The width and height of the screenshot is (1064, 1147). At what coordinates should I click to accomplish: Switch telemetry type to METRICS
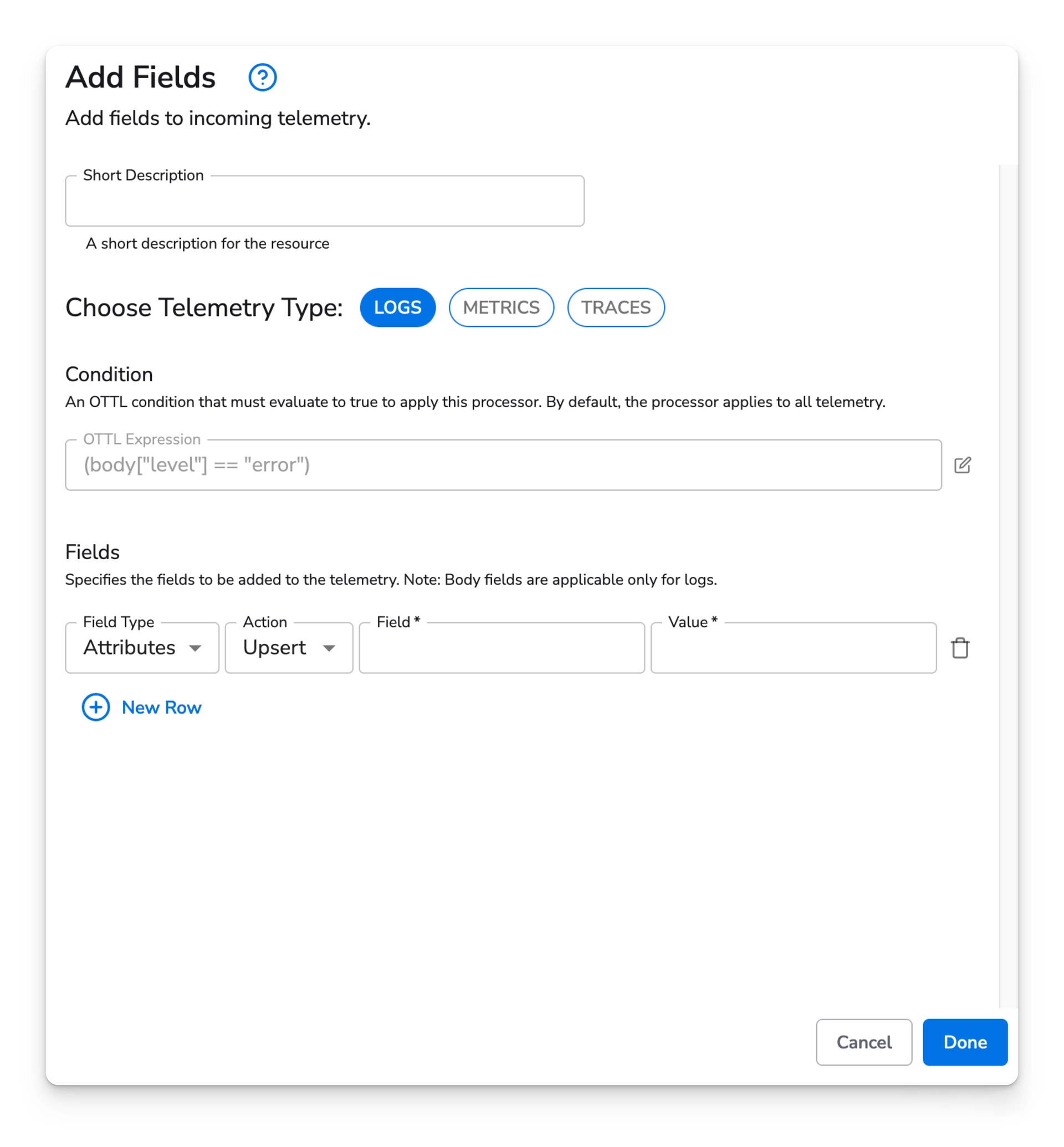click(x=501, y=308)
